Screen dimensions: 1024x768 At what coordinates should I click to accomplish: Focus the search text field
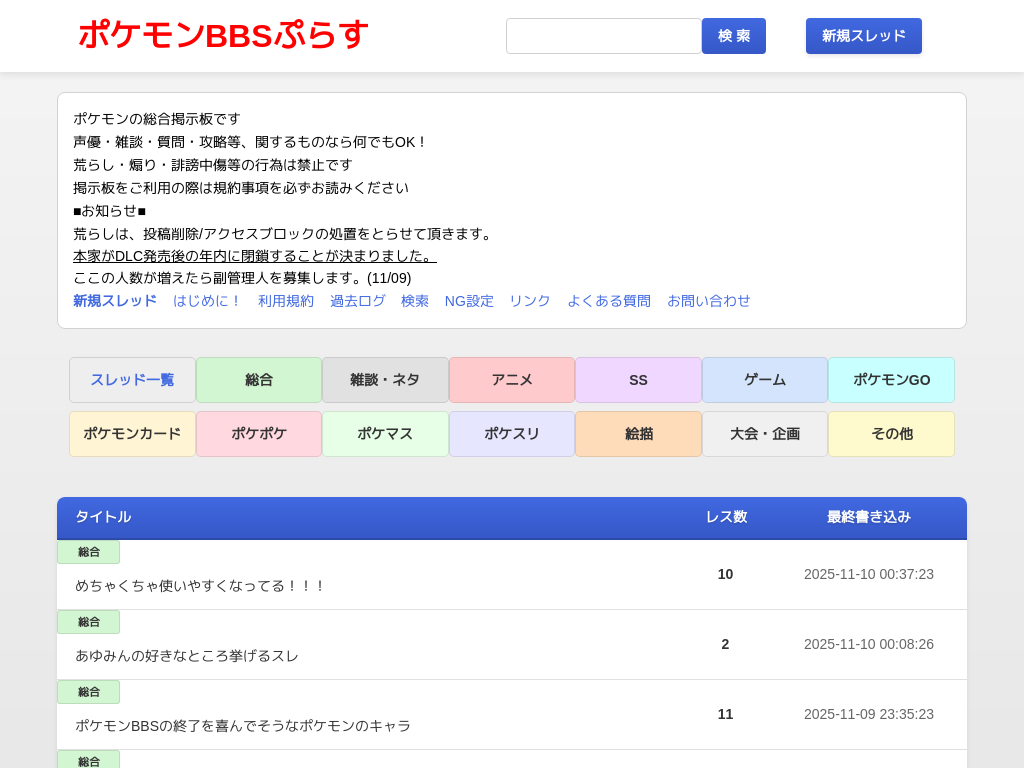coord(603,36)
